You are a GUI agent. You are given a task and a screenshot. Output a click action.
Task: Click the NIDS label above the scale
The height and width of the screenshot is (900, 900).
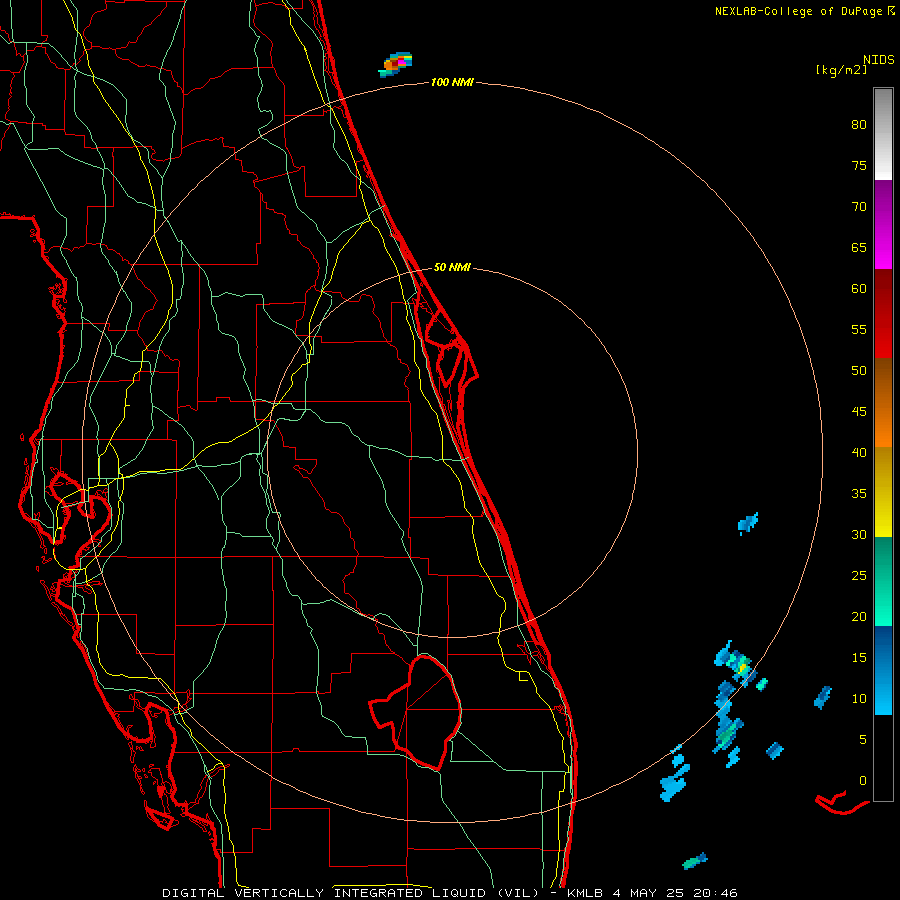pos(878,60)
